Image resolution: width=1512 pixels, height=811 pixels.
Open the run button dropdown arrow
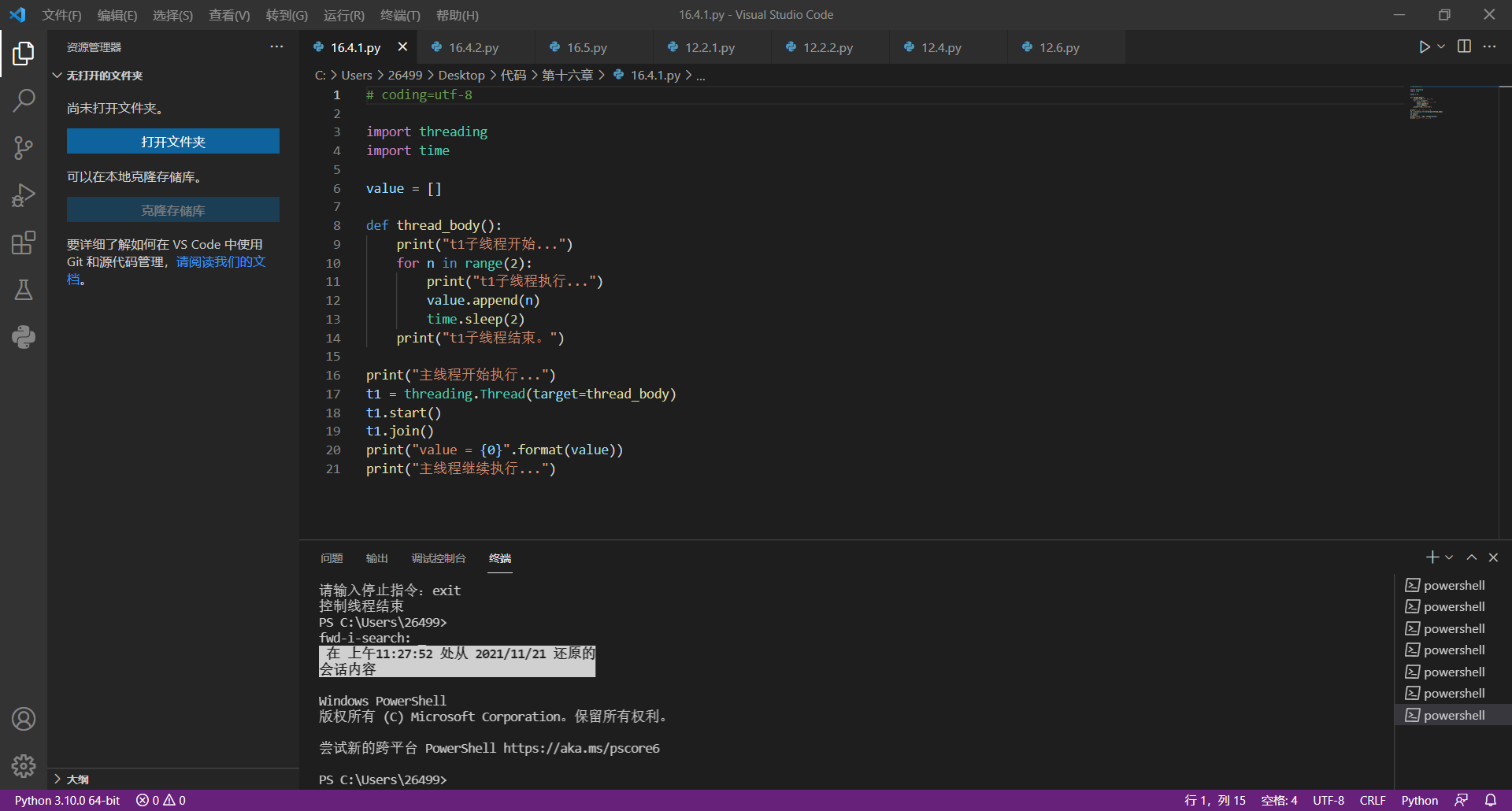click(1441, 47)
